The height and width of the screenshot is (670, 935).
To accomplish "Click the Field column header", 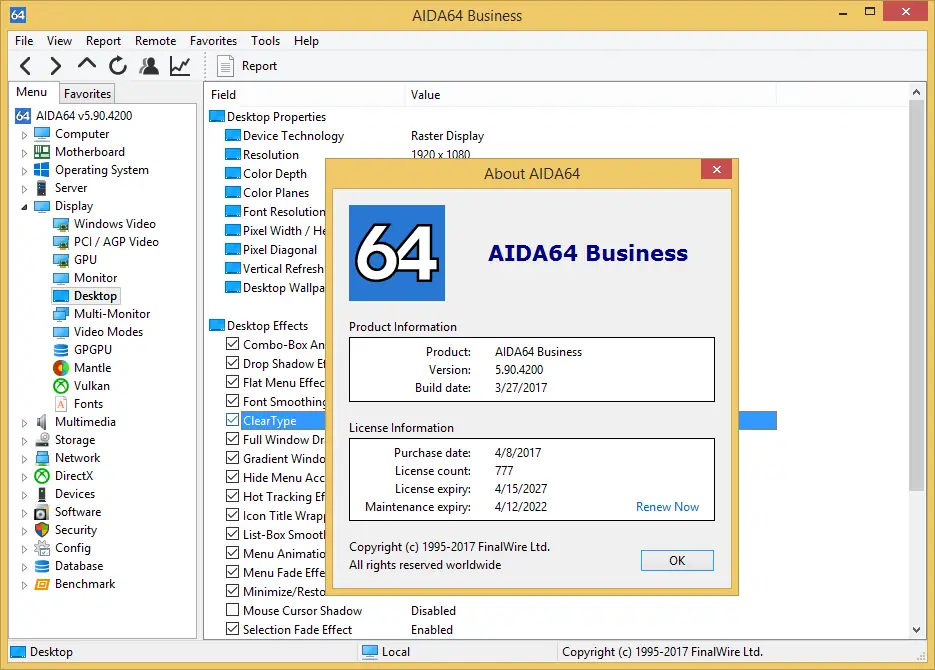I will (x=304, y=95).
